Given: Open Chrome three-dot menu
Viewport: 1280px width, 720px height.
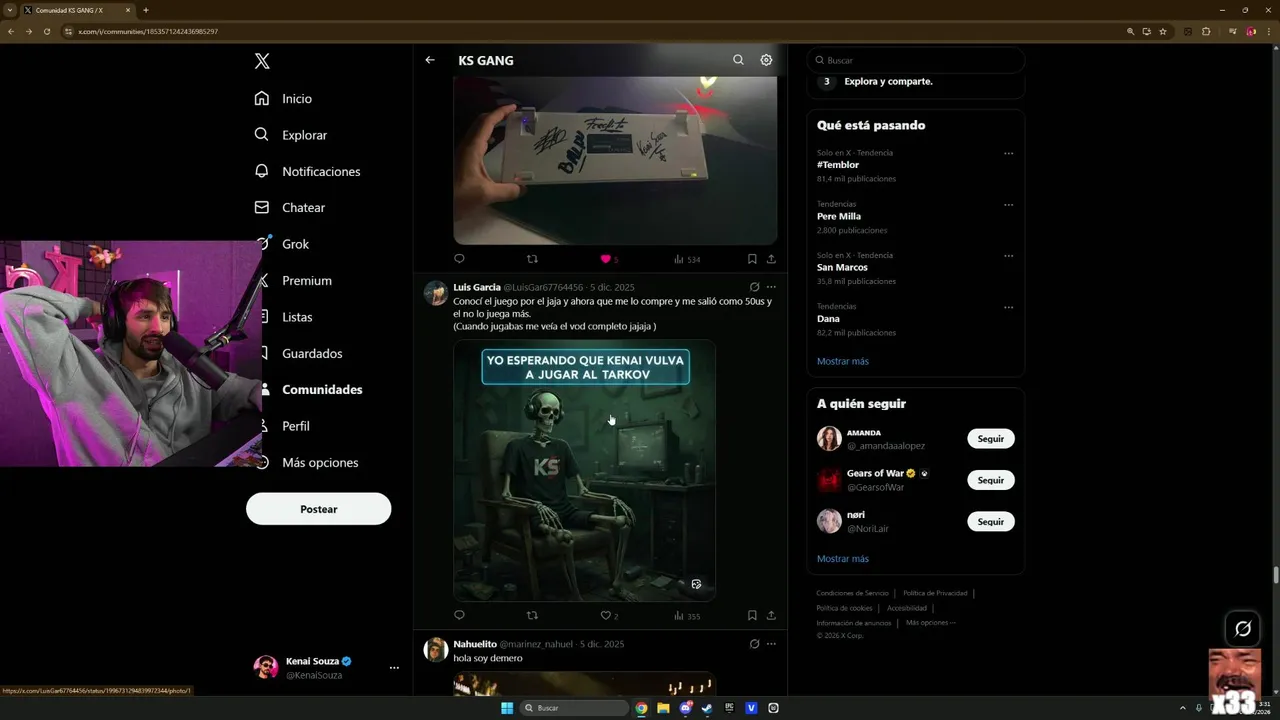Looking at the screenshot, I should (1268, 31).
